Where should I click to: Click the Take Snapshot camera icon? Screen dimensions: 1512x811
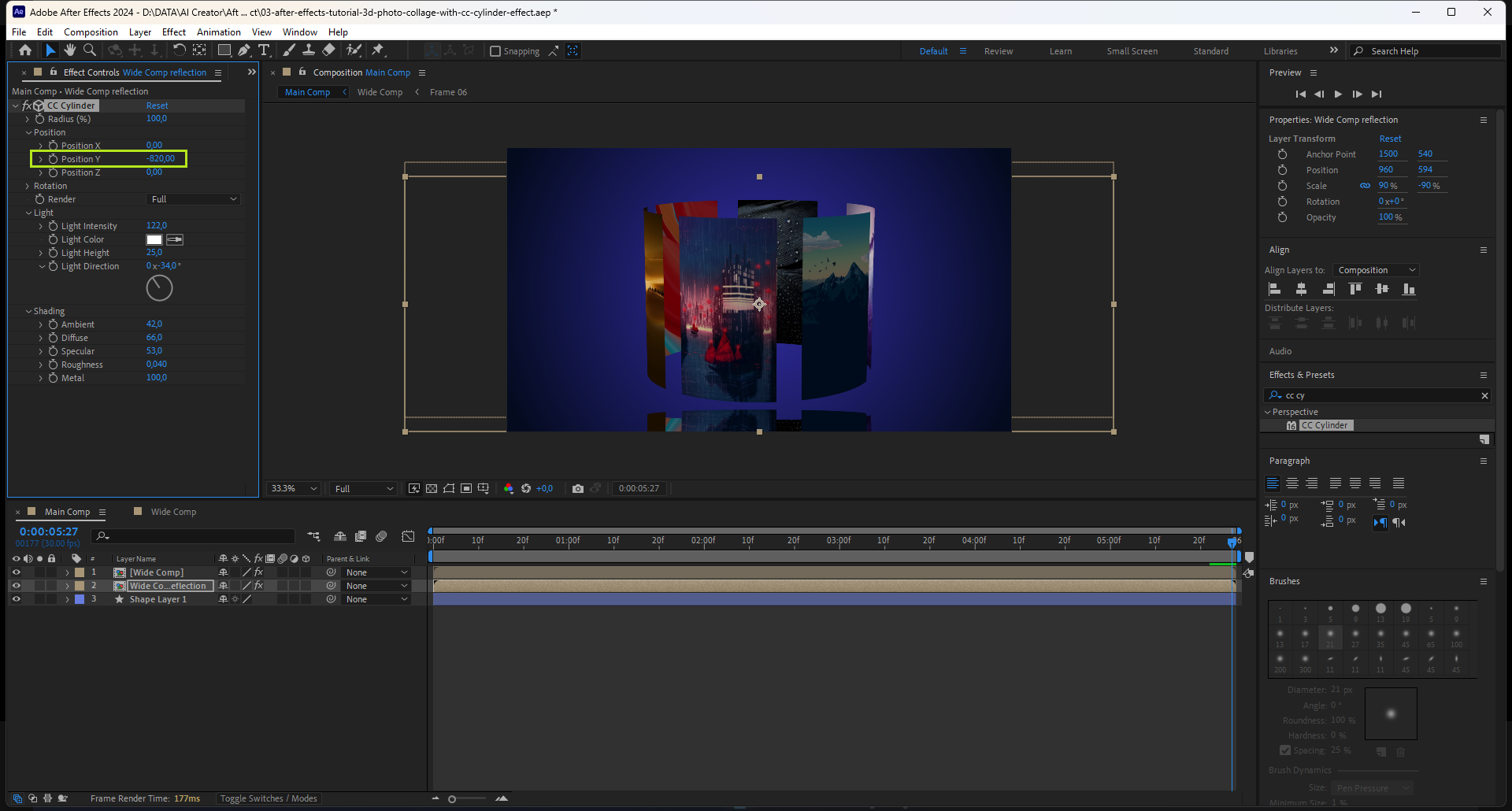(x=578, y=489)
